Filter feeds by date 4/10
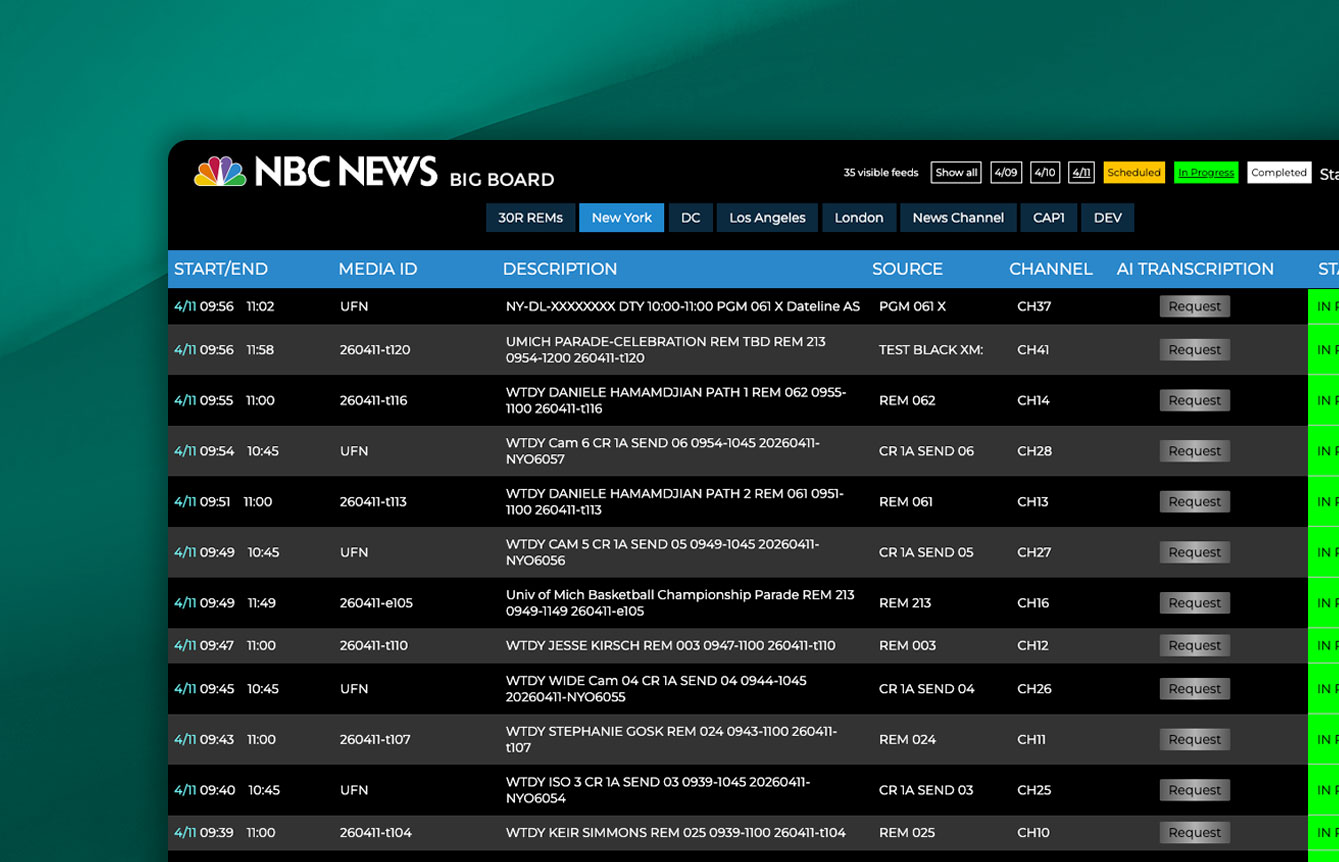The width and height of the screenshot is (1339, 862). pos(1044,171)
